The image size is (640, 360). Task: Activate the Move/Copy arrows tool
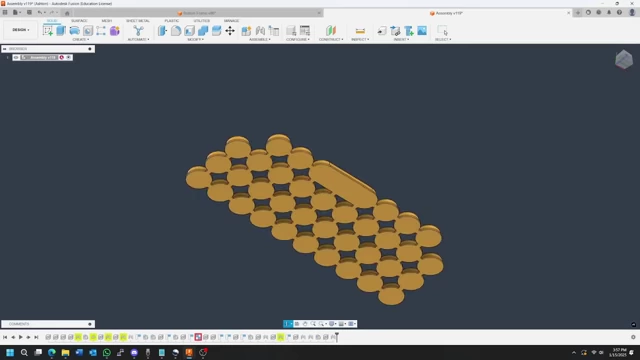click(x=230, y=31)
